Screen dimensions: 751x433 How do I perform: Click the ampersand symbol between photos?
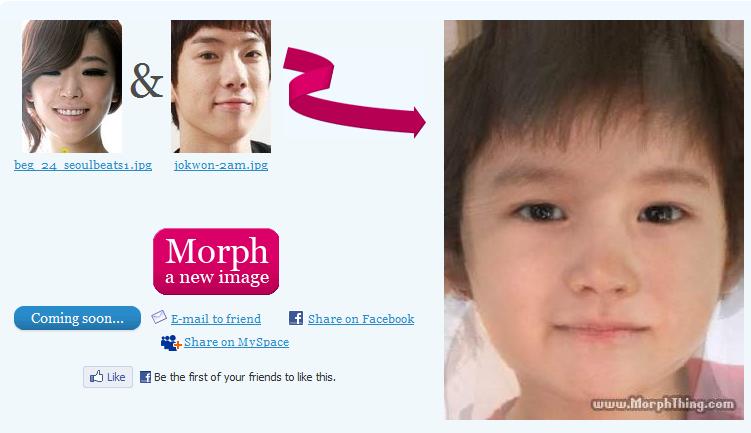147,81
